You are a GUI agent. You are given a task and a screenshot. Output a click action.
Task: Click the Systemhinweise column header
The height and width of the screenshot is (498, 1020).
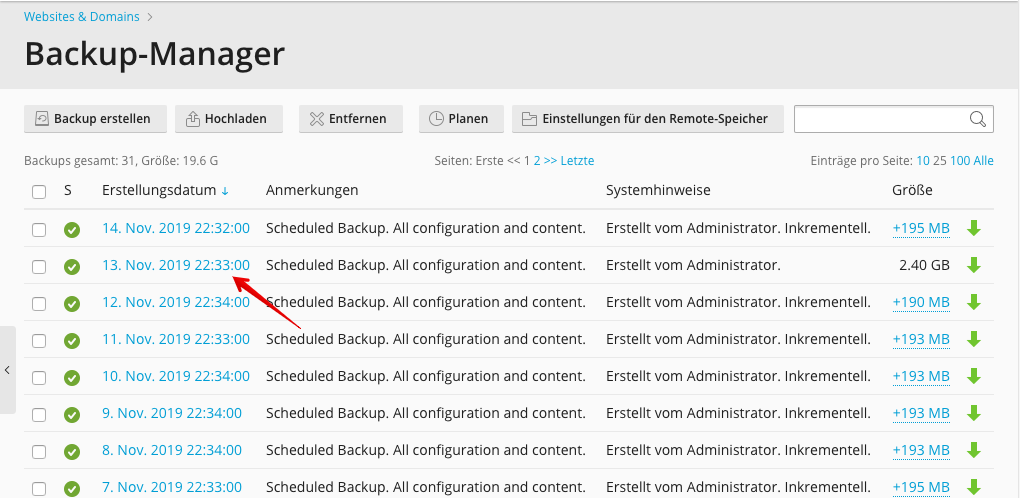point(658,190)
